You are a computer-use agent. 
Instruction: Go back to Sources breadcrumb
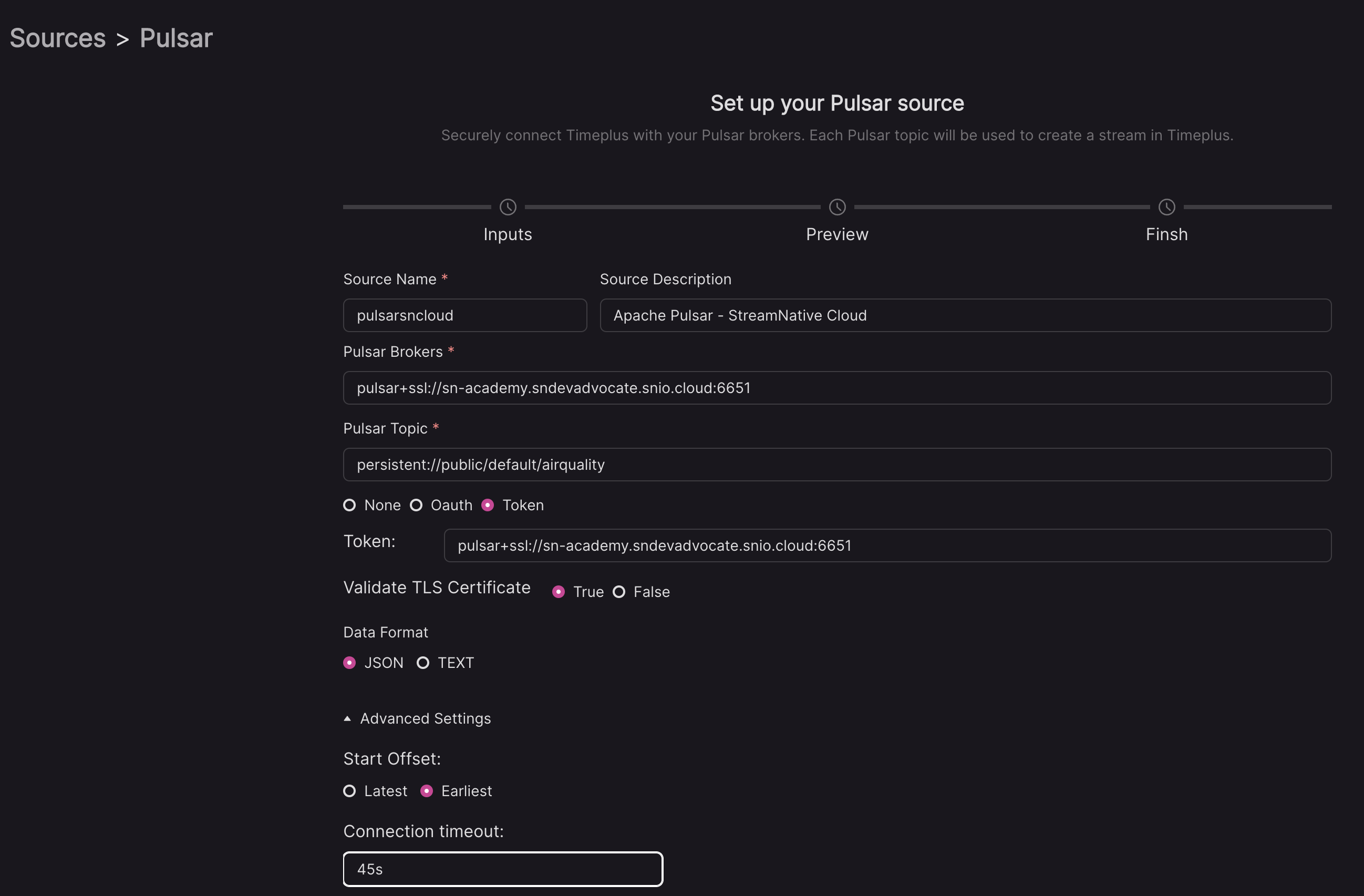(58, 38)
